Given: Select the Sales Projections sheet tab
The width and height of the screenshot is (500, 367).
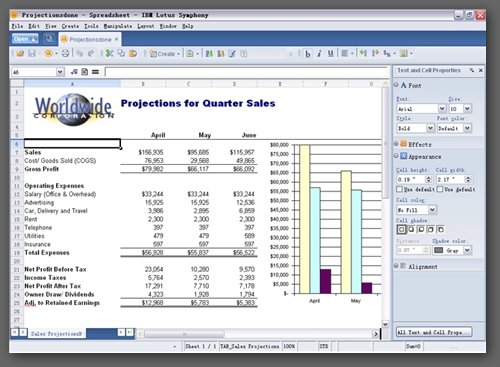Looking at the screenshot, I should click(x=56, y=334).
